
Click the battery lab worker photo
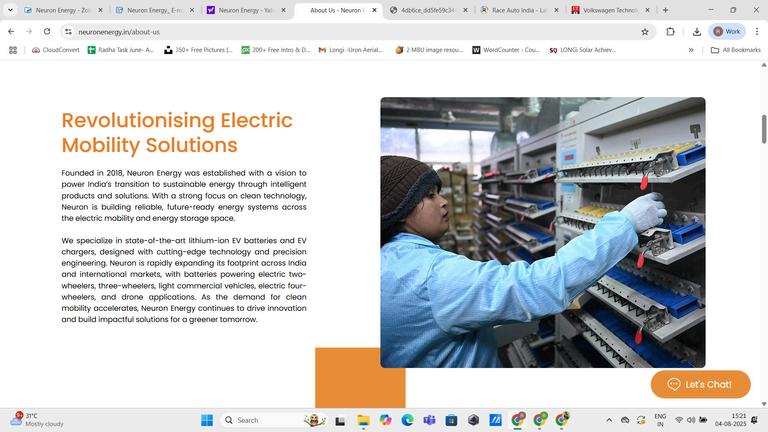click(543, 232)
